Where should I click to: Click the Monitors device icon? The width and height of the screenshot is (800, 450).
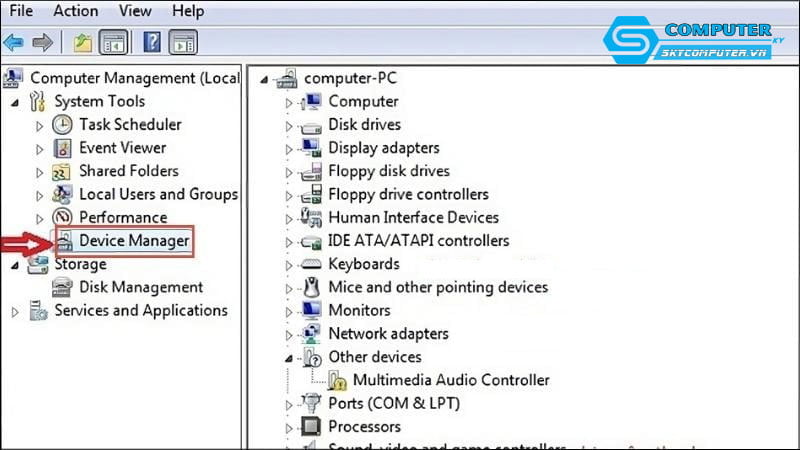coord(311,310)
